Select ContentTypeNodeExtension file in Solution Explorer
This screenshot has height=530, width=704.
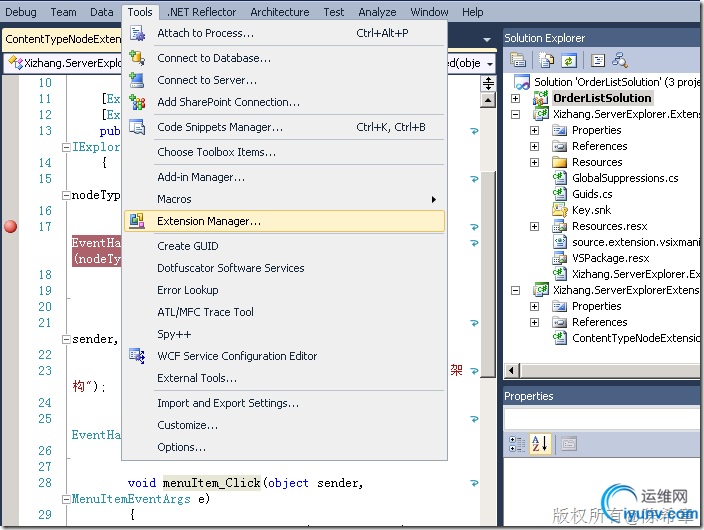pos(635,338)
